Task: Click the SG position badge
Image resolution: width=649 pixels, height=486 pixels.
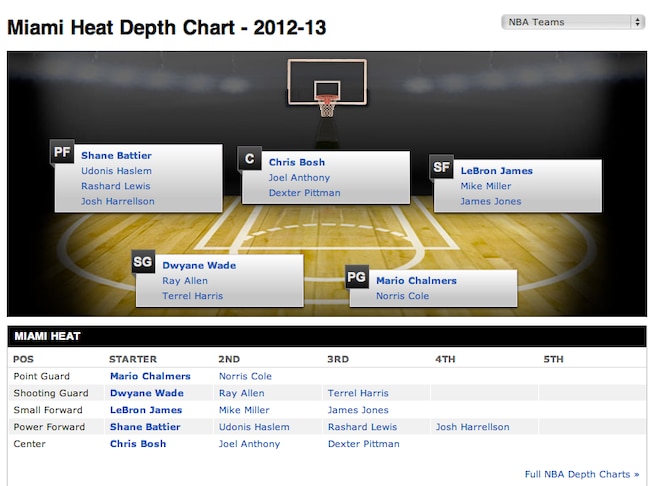Action: pos(143,262)
